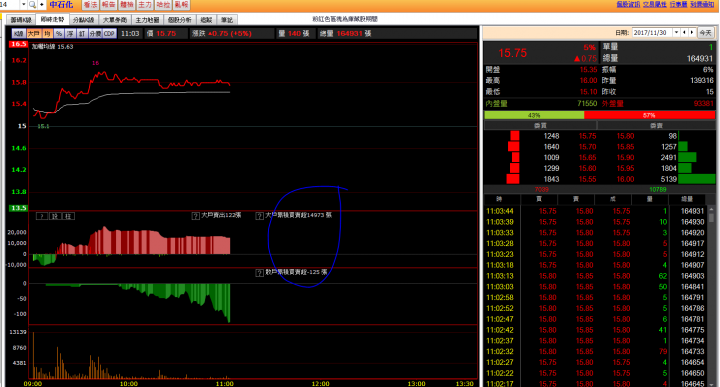The width and height of the screenshot is (720, 387).
Task: Toggle the 分價 price distribution button
Action: [x=95, y=34]
